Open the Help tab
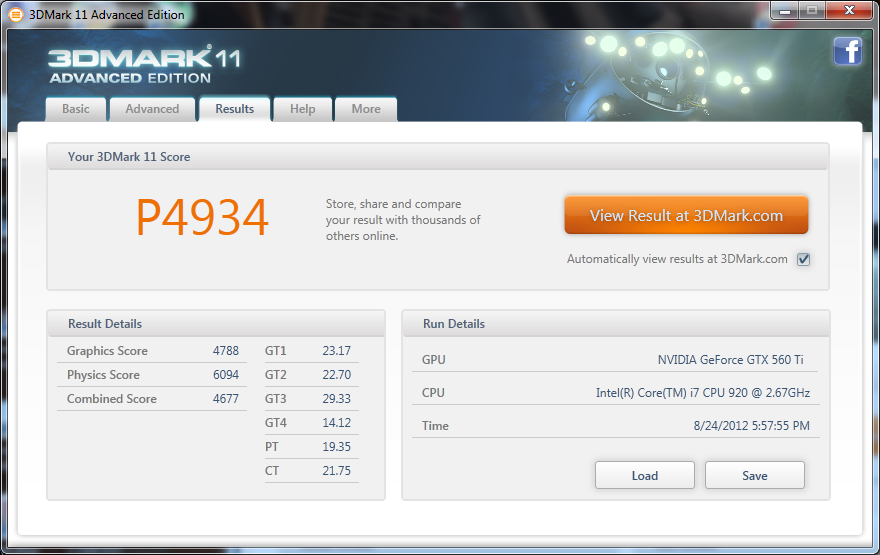Image resolution: width=880 pixels, height=555 pixels. [302, 109]
